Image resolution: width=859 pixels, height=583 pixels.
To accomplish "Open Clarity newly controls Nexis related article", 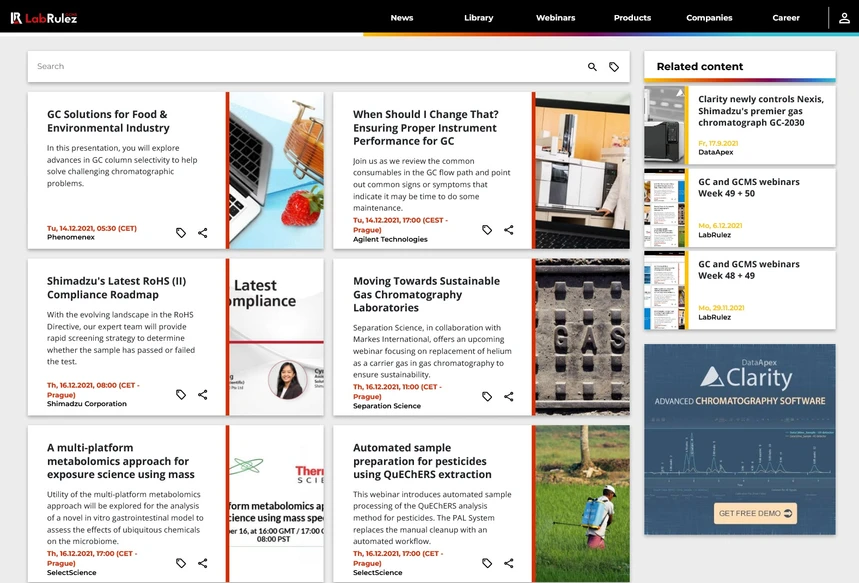I will (x=760, y=111).
